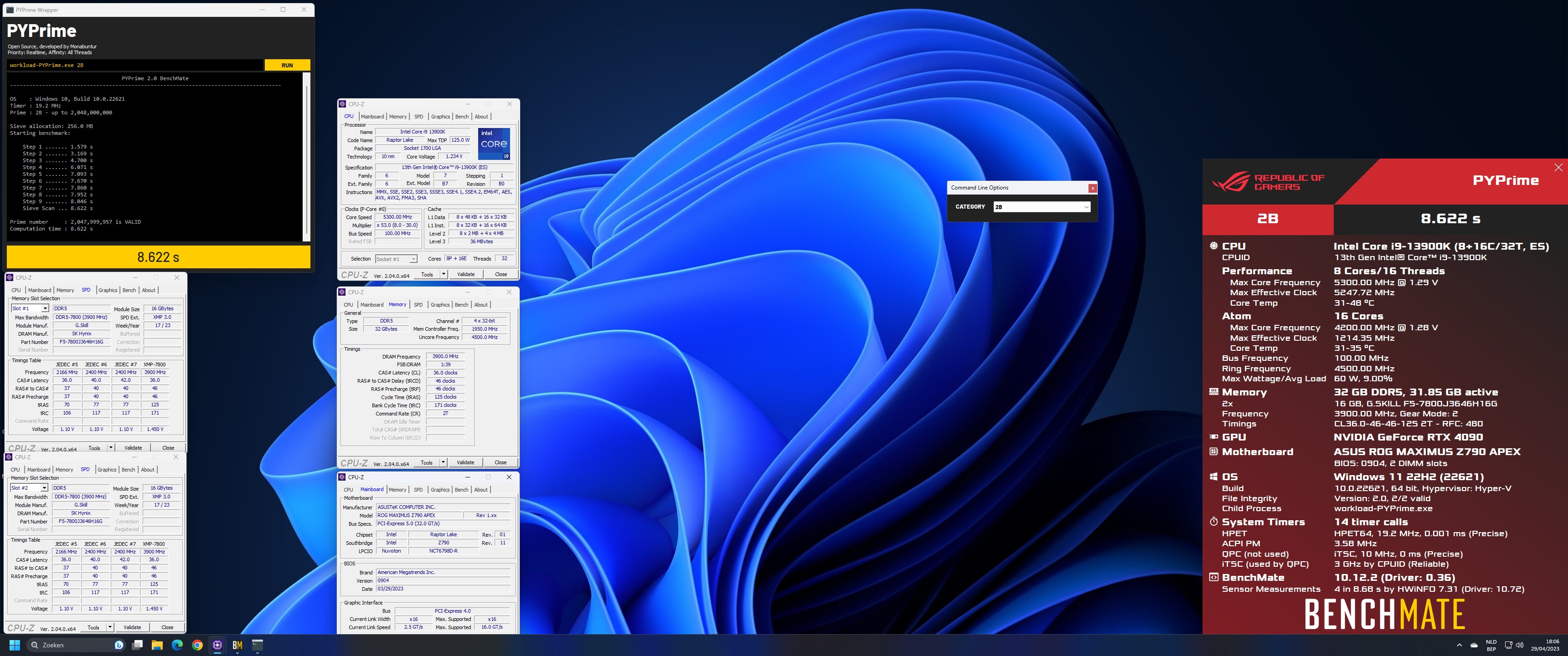
Task: Click the '5300.00 MHz' Core Speed value
Action: tap(397, 217)
